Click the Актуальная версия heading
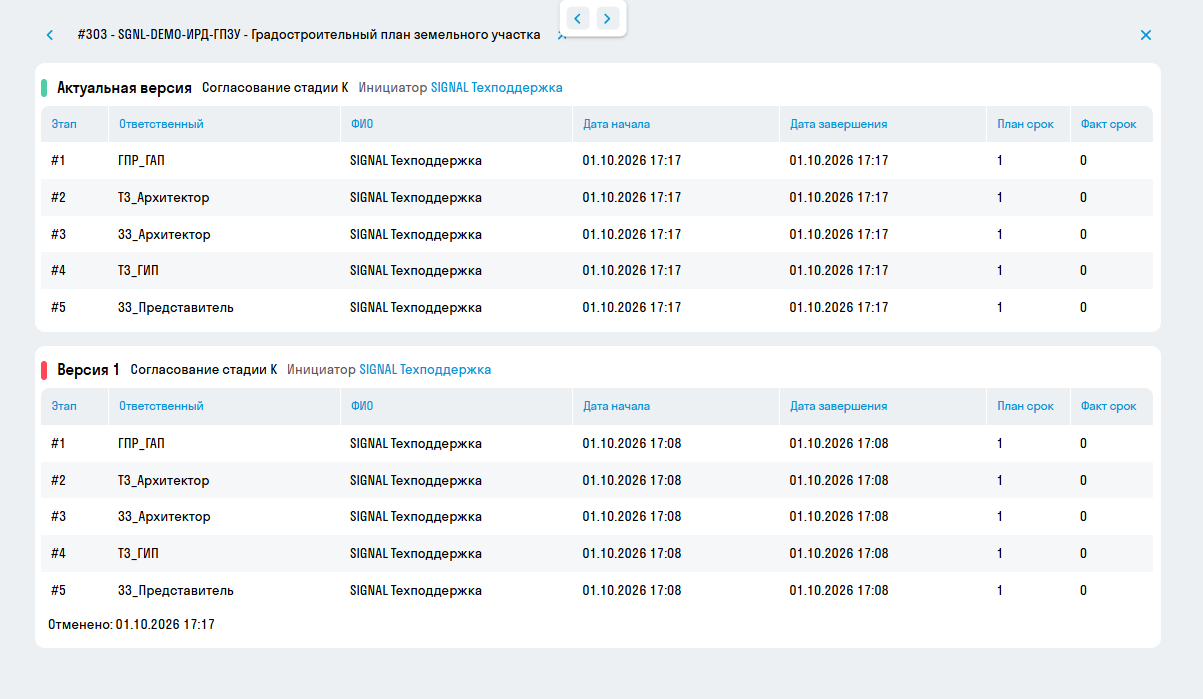Image resolution: width=1203 pixels, height=699 pixels. click(x=124, y=88)
